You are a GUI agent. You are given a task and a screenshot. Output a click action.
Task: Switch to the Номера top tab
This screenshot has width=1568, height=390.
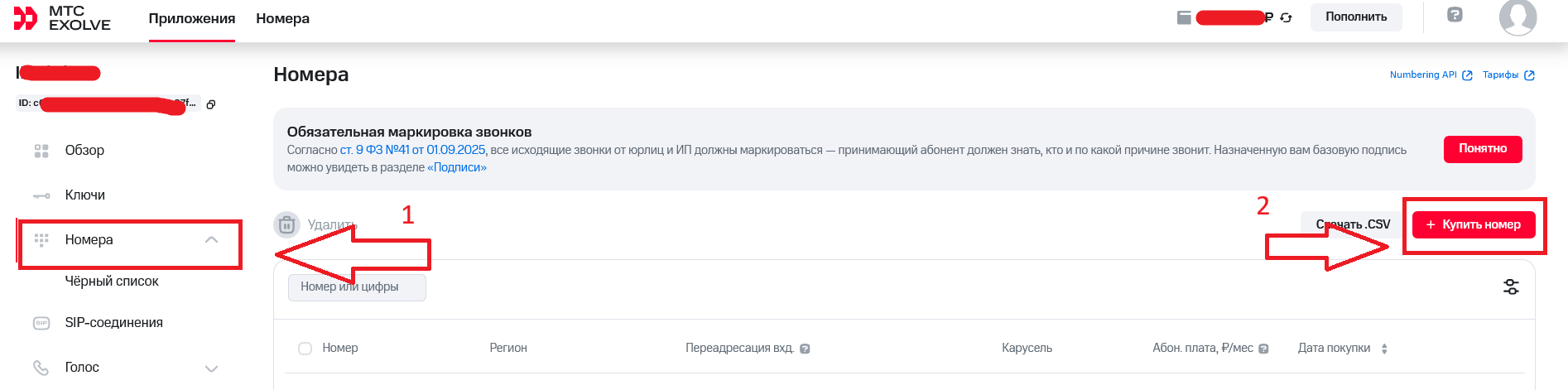click(282, 18)
